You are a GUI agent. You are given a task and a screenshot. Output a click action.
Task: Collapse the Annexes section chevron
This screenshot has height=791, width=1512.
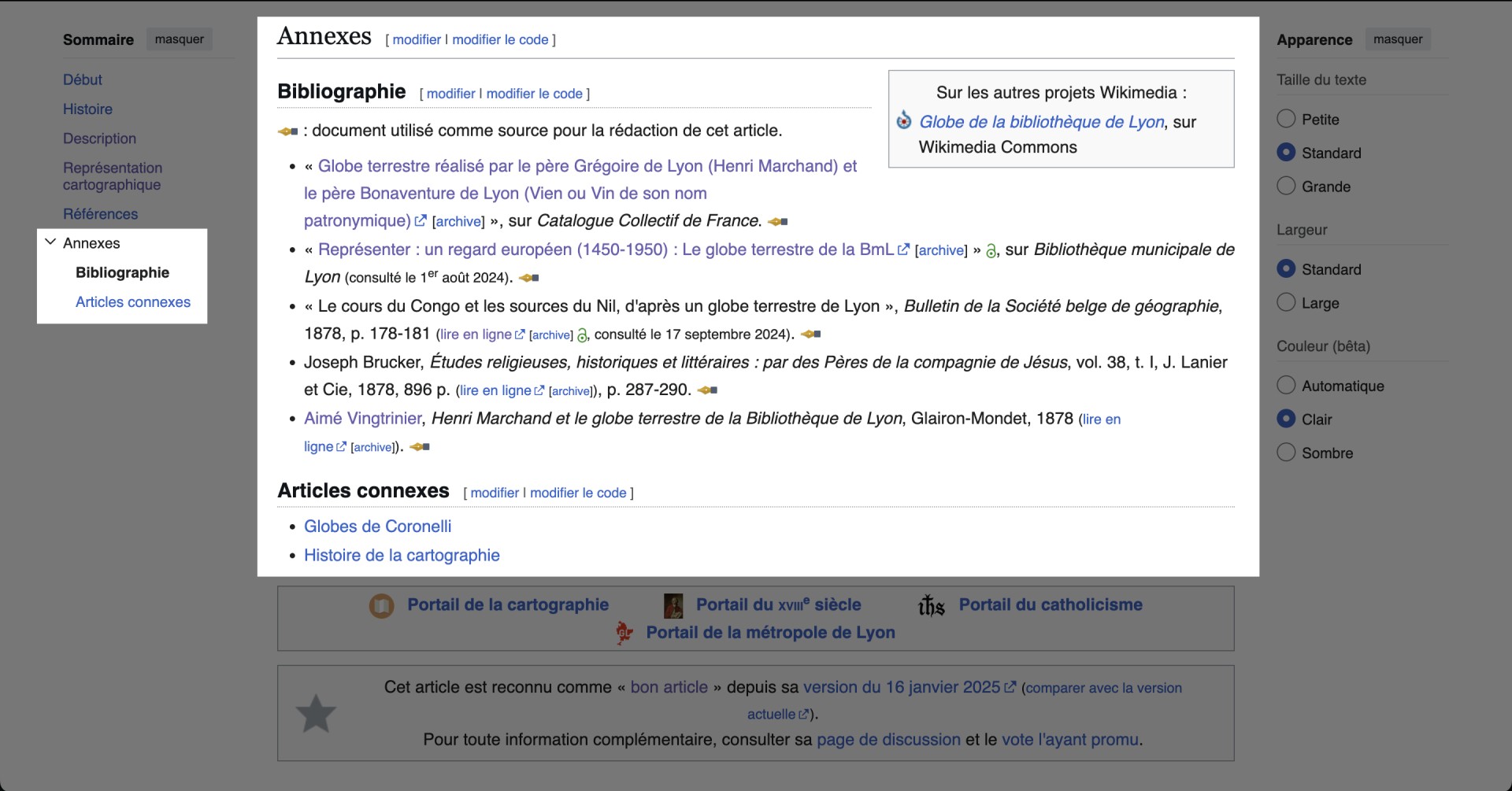point(50,242)
